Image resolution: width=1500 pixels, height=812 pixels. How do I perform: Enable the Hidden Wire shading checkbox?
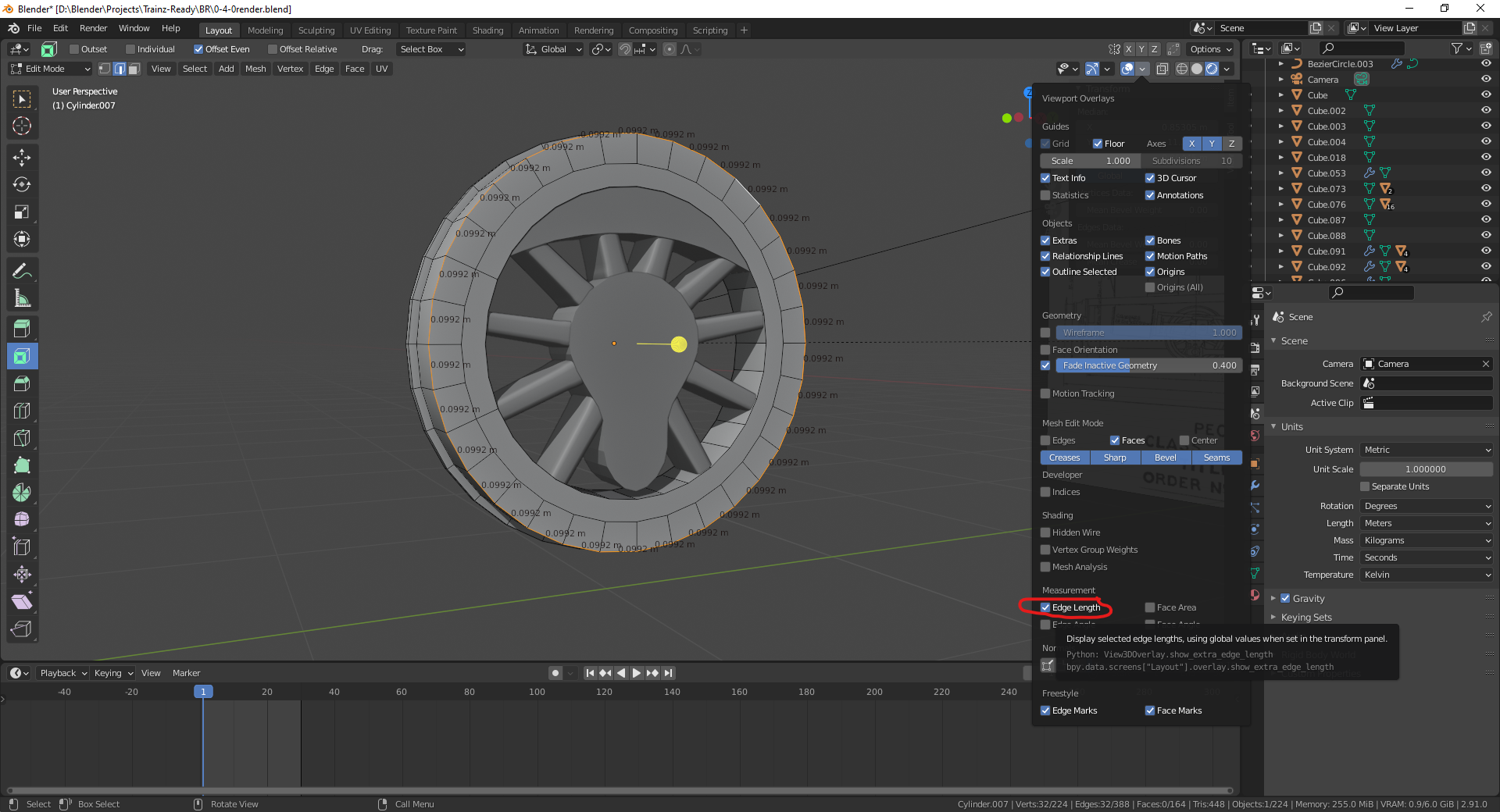coord(1045,532)
